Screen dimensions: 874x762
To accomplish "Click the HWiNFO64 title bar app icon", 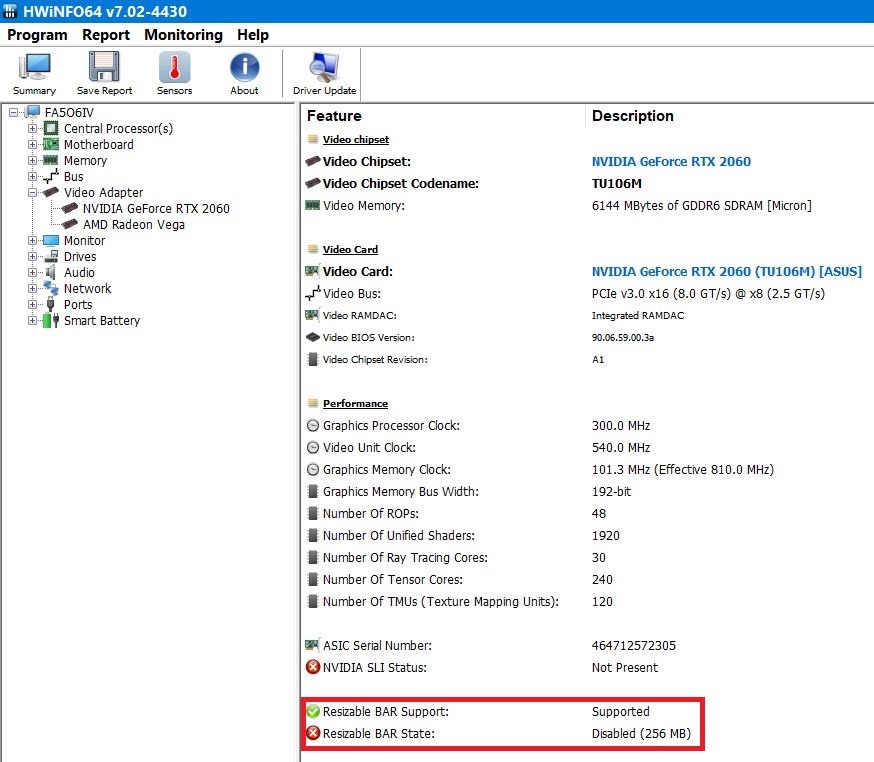I will click(x=10, y=11).
